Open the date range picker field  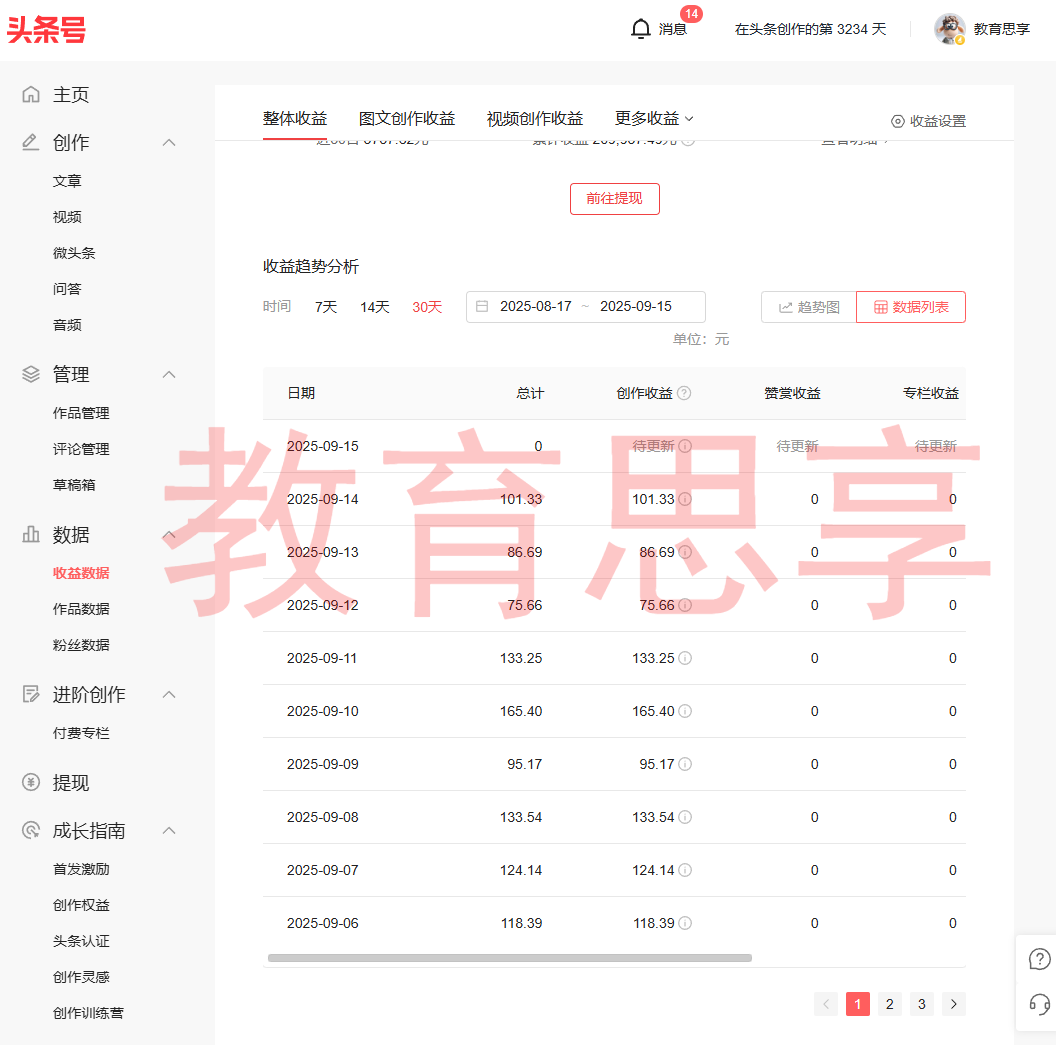click(x=585, y=306)
